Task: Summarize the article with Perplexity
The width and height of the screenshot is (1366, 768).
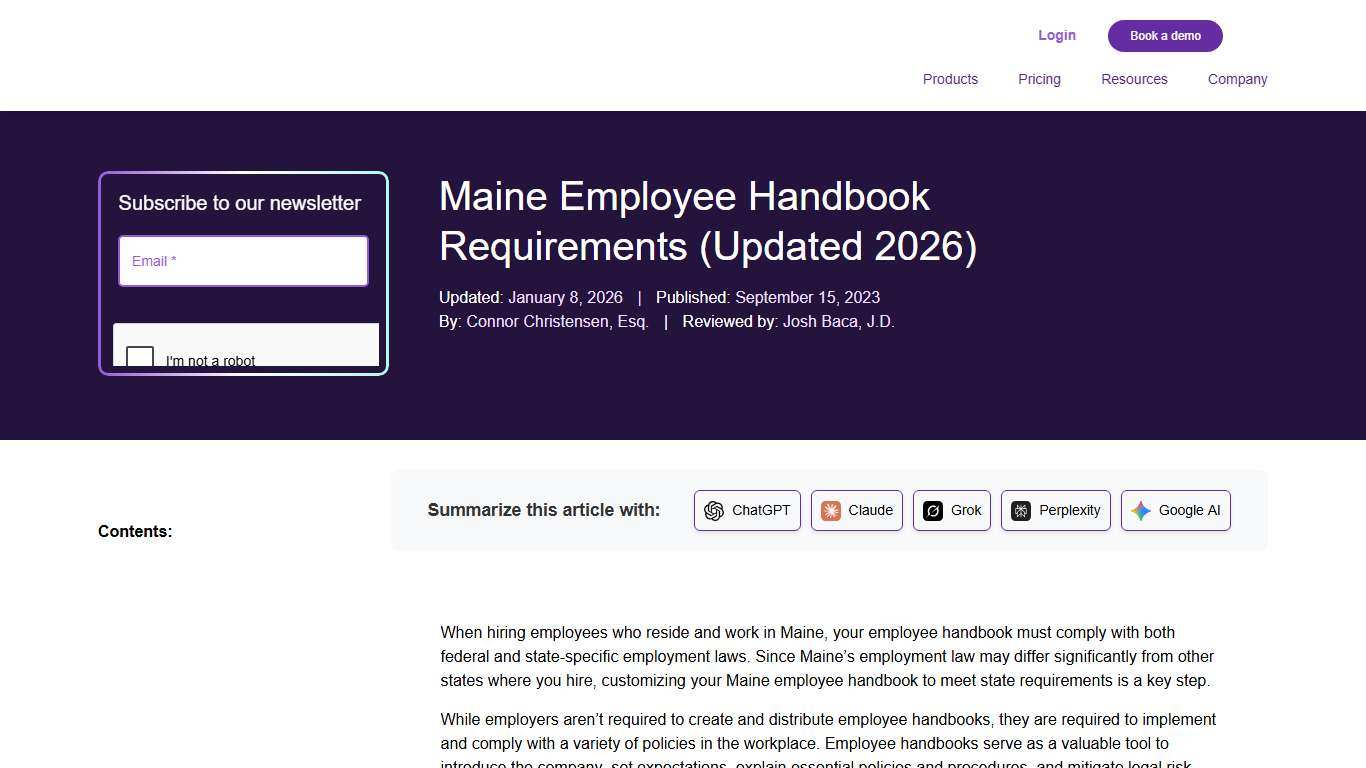Action: click(x=1055, y=510)
